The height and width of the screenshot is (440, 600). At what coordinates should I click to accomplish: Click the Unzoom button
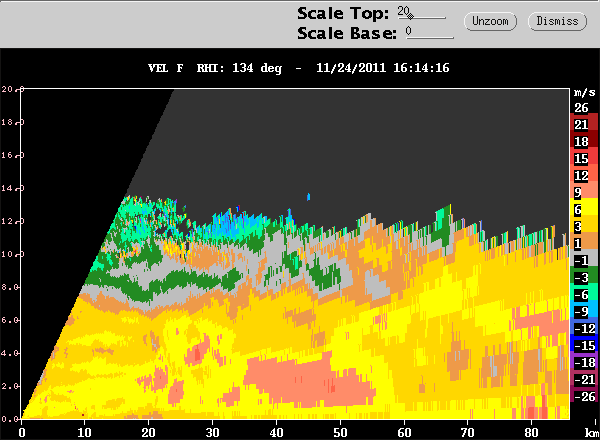coord(490,21)
